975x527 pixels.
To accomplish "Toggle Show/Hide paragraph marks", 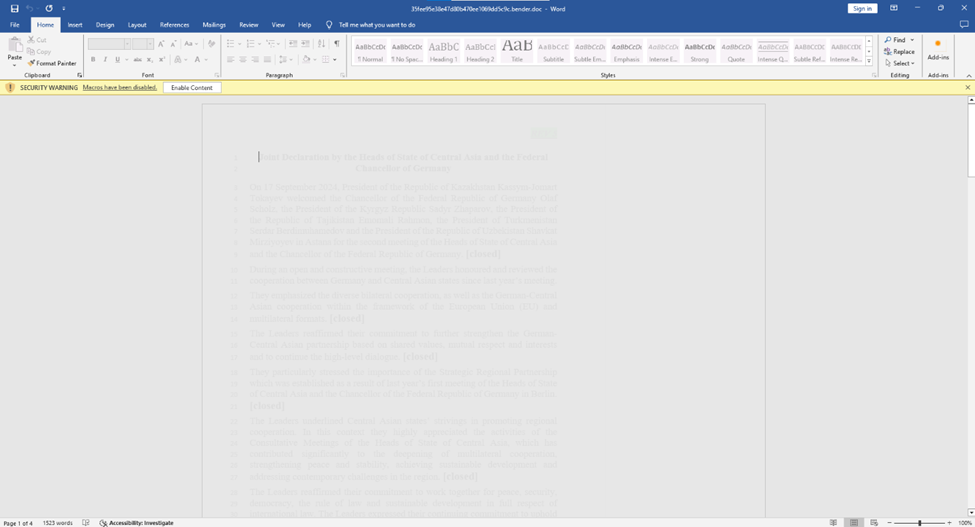I will [x=337, y=44].
